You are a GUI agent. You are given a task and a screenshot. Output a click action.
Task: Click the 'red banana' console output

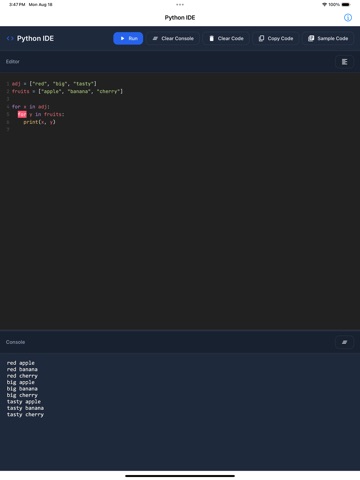tap(22, 369)
